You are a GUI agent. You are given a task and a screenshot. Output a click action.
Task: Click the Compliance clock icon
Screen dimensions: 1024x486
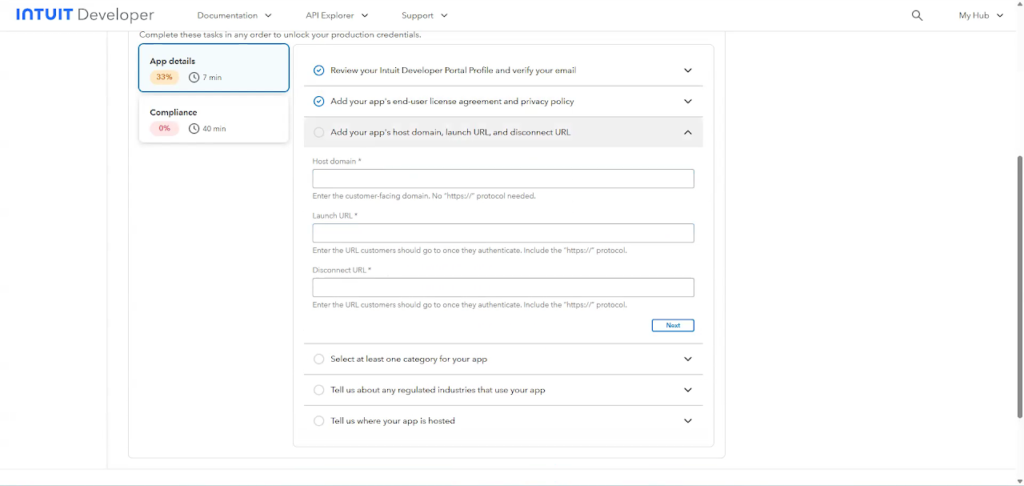(194, 129)
